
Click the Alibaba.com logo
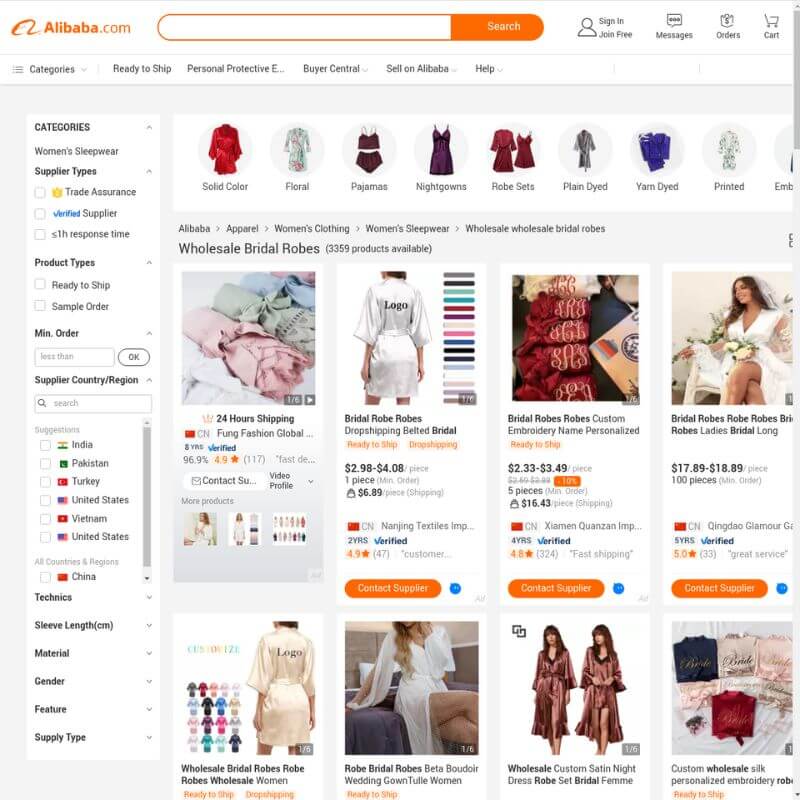pos(71,27)
